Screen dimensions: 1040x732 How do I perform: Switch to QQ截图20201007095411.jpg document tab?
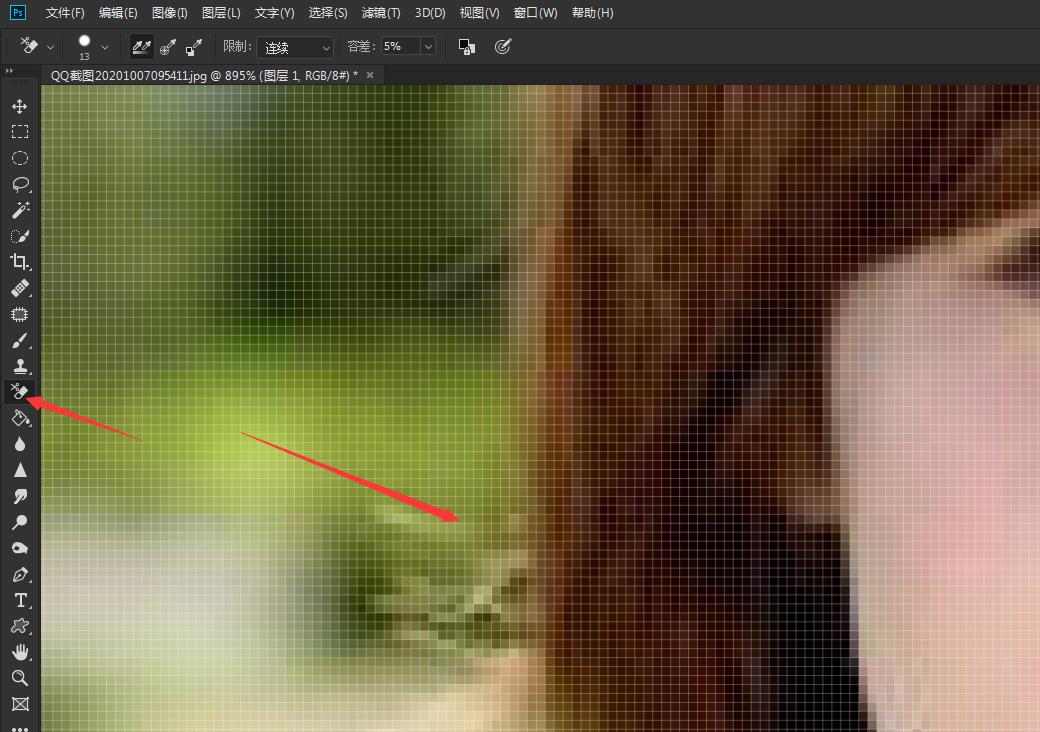click(204, 76)
